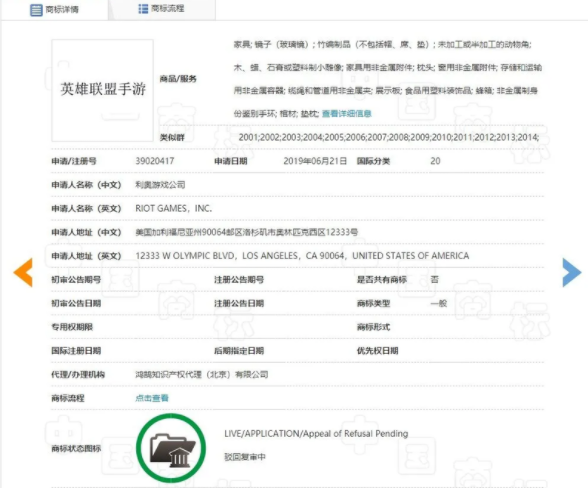Open the 商标详情 tab
This screenshot has height=488, width=588.
55,9
